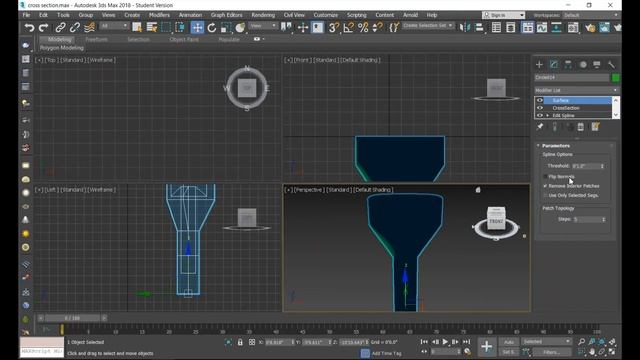This screenshot has height=360, width=640.
Task: Open the Create panel plus tab
Action: [x=539, y=64]
